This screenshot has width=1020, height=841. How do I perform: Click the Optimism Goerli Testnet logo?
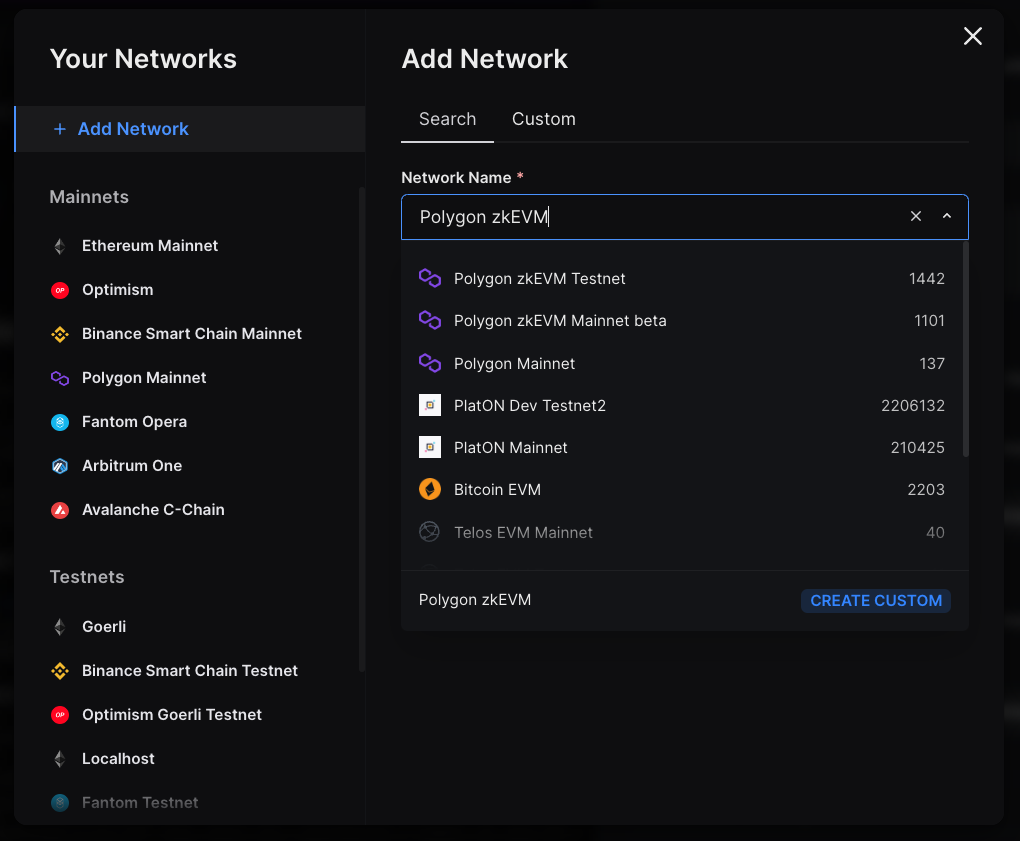[x=60, y=715]
